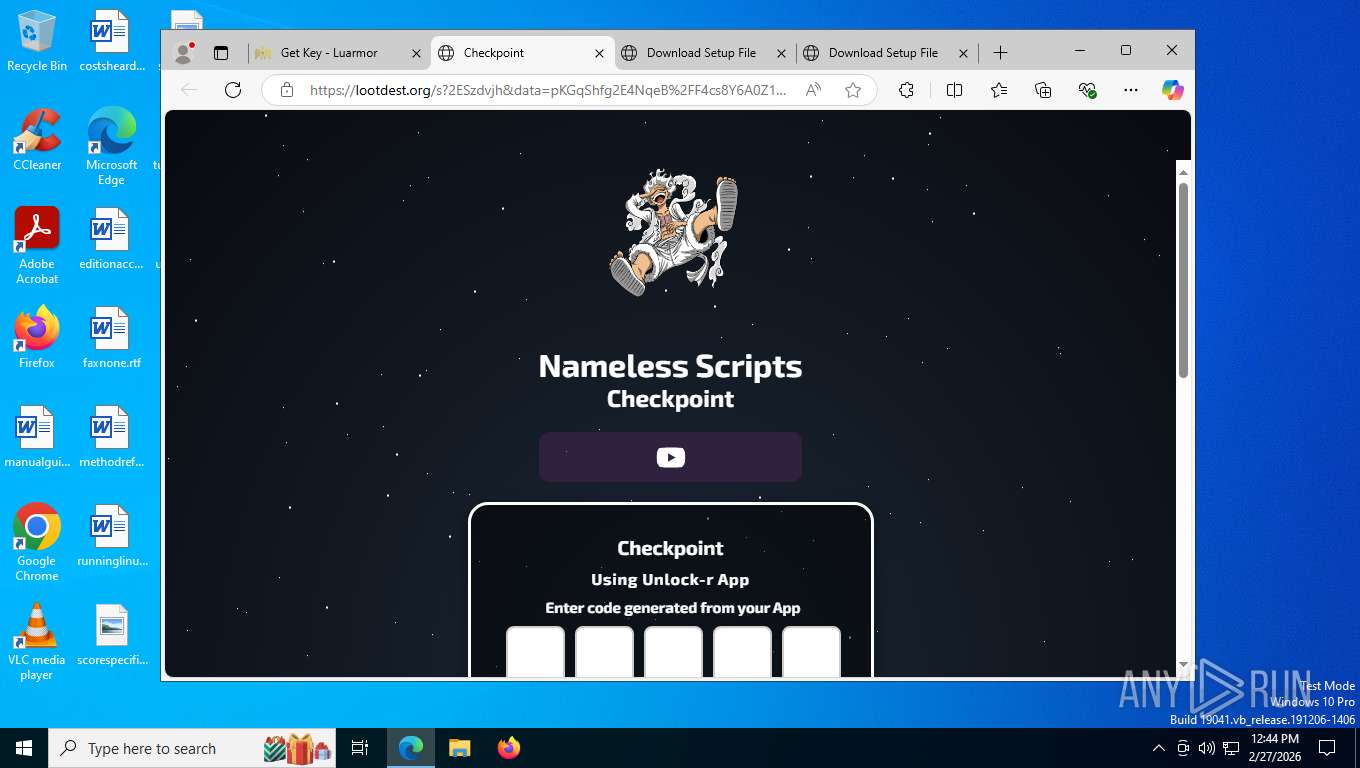Open the volume control in system tray
The height and width of the screenshot is (768, 1360).
pos(1207,748)
